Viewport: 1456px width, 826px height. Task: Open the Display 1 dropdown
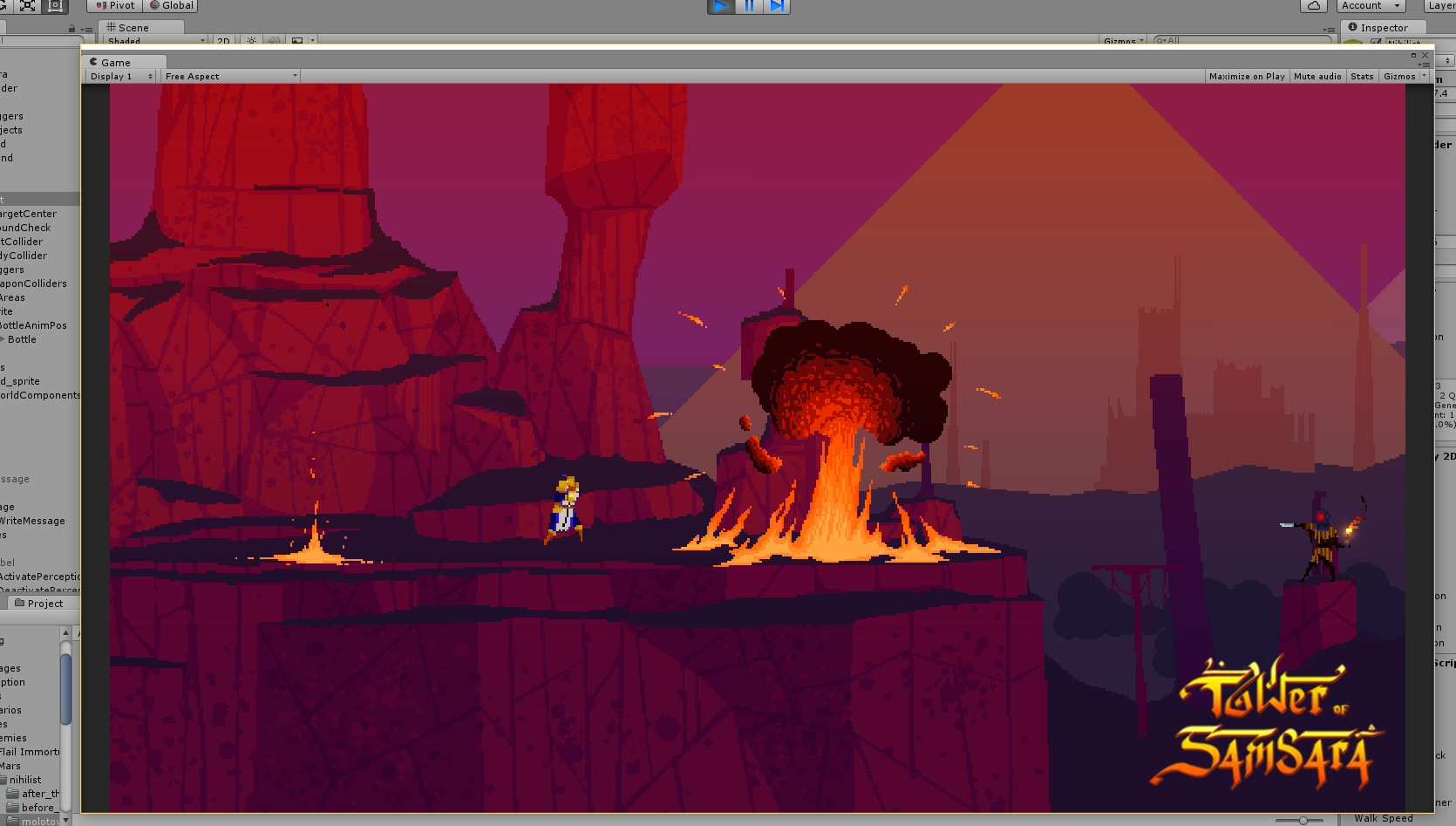pyautogui.click(x=121, y=77)
